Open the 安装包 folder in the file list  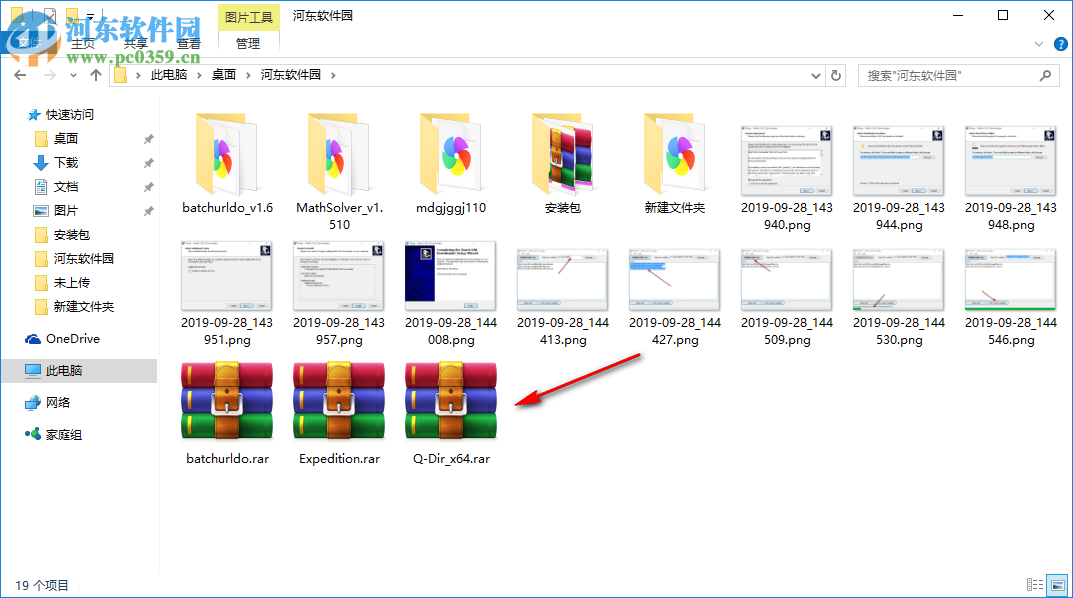pyautogui.click(x=562, y=155)
